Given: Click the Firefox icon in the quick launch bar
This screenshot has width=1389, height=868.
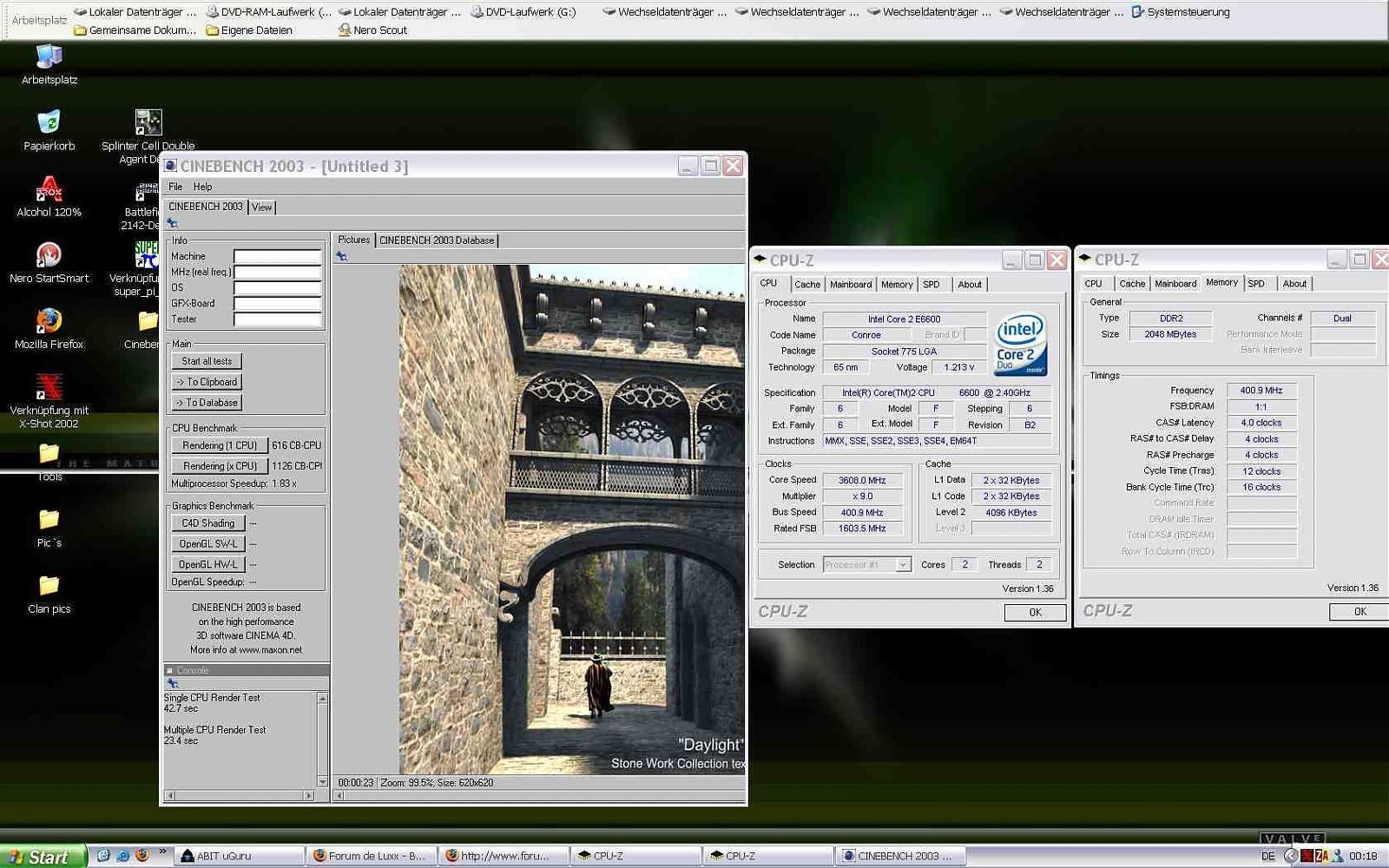Looking at the screenshot, I should (142, 855).
